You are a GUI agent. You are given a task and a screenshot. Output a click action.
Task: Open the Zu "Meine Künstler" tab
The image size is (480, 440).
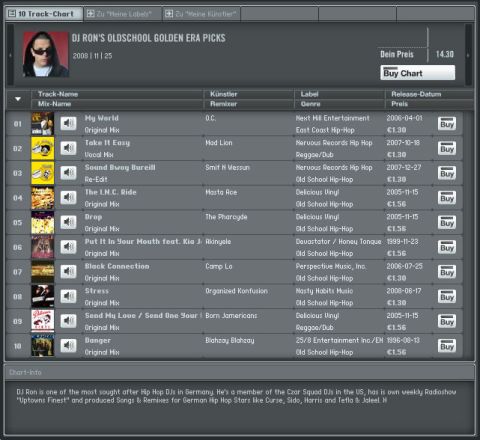(x=202, y=14)
